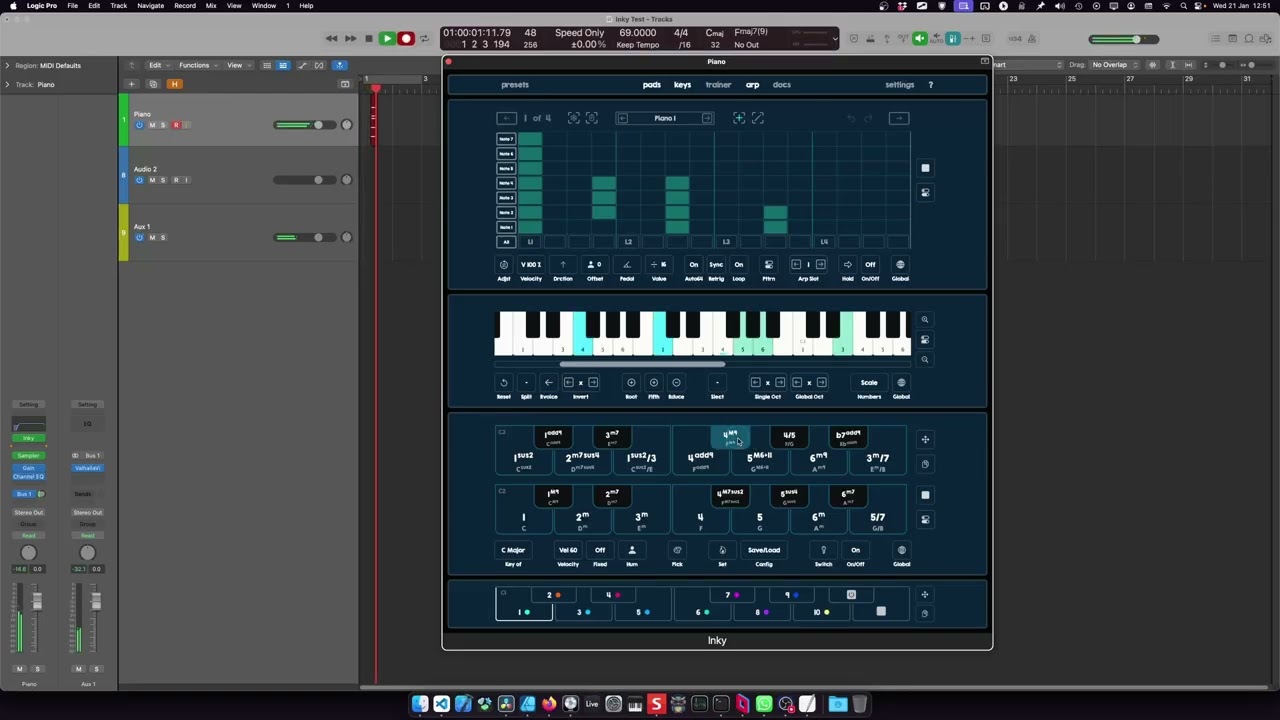Click the arp section Global icon
This screenshot has height=720, width=1280.
(900, 265)
